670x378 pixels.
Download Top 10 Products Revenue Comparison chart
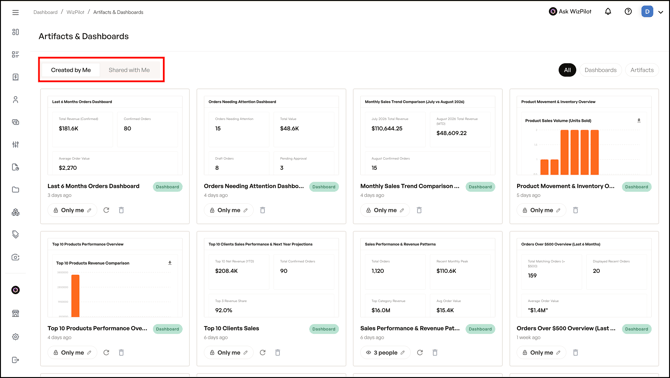pyautogui.click(x=170, y=263)
